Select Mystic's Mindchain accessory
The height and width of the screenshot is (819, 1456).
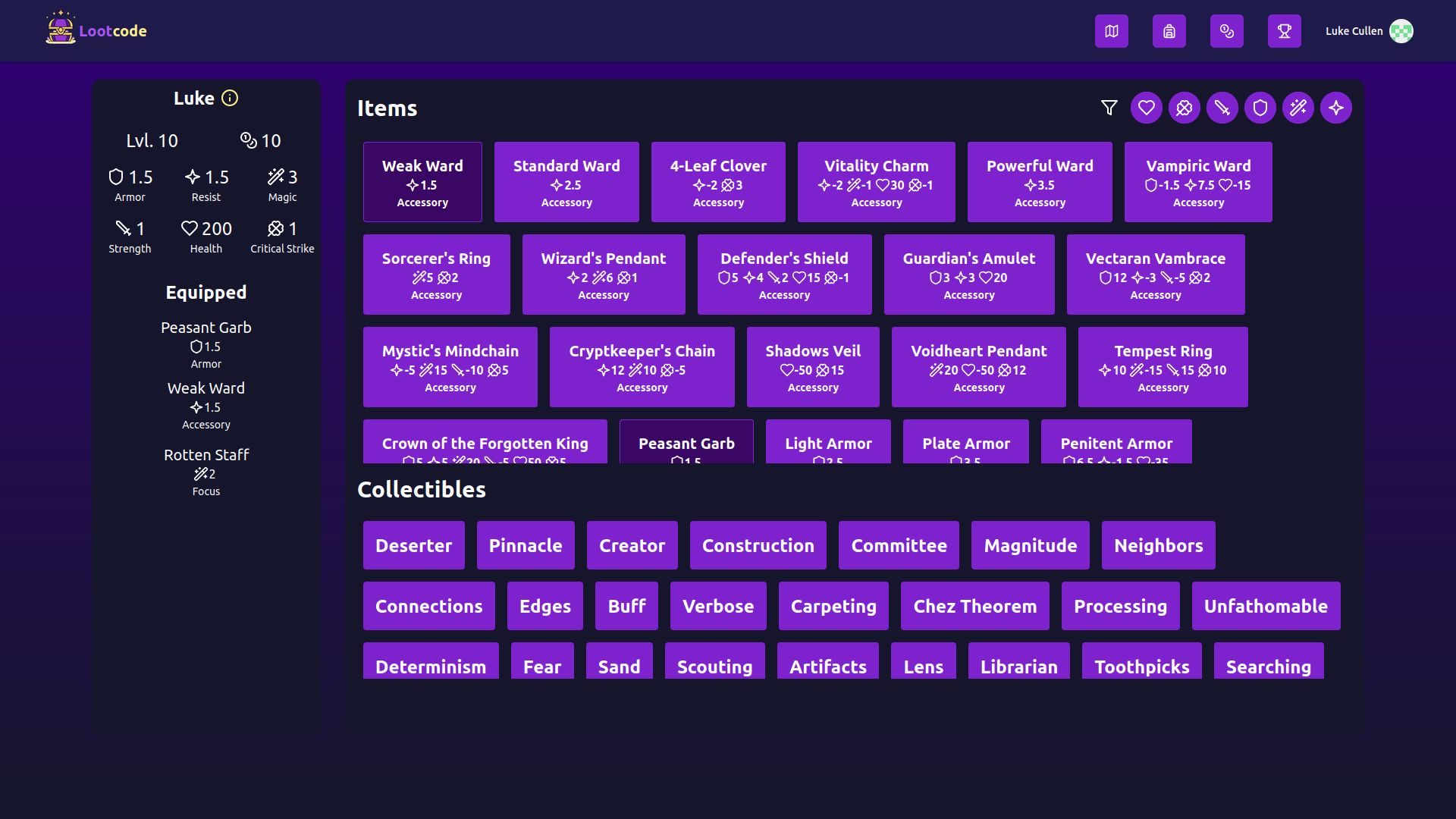450,367
